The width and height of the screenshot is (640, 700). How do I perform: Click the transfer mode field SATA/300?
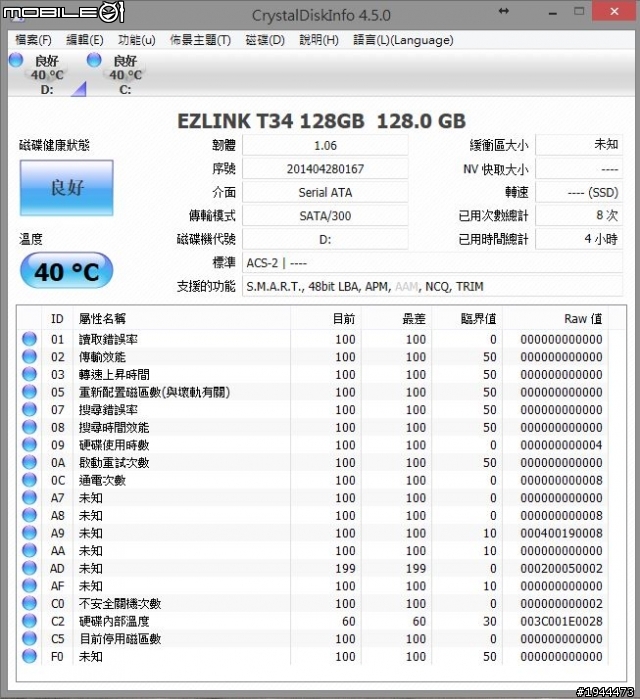(325, 216)
